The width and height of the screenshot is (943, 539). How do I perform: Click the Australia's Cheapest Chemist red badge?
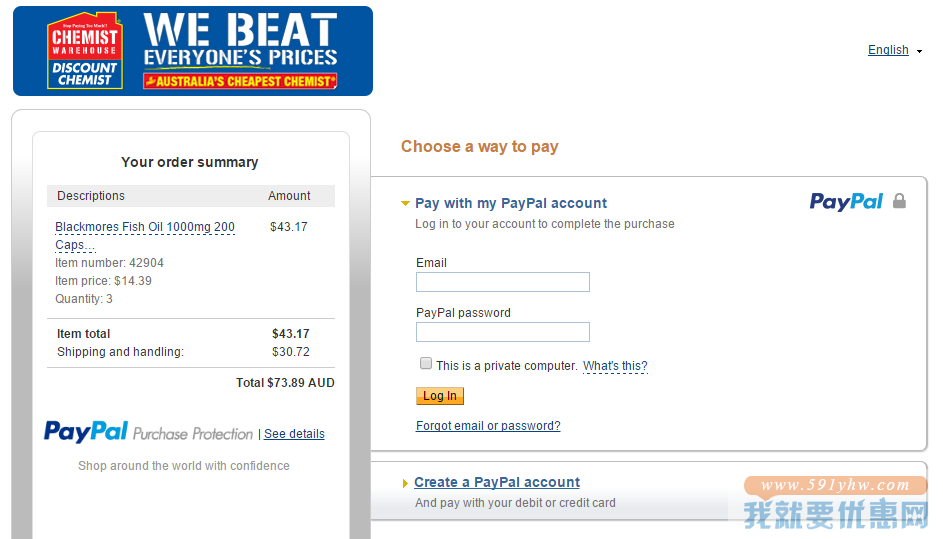pos(240,81)
